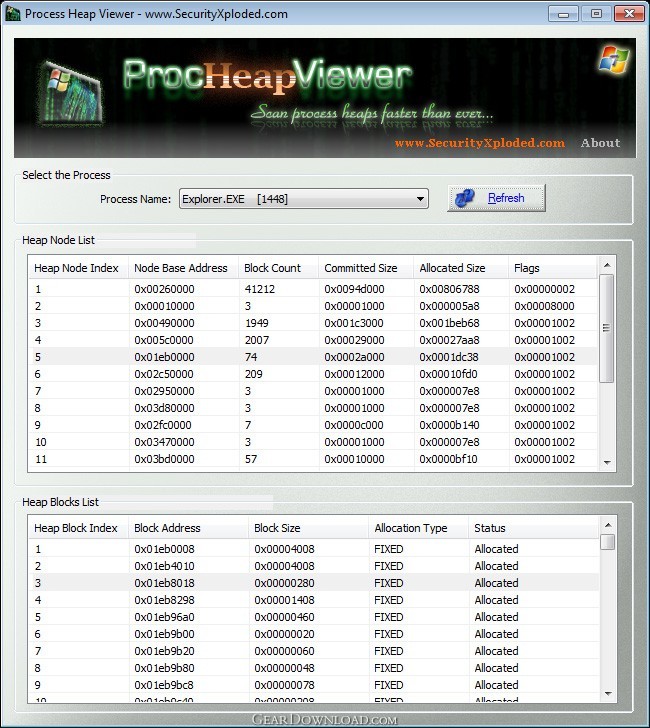Sort by Heap Node Index column
The width and height of the screenshot is (650, 728).
click(x=79, y=268)
